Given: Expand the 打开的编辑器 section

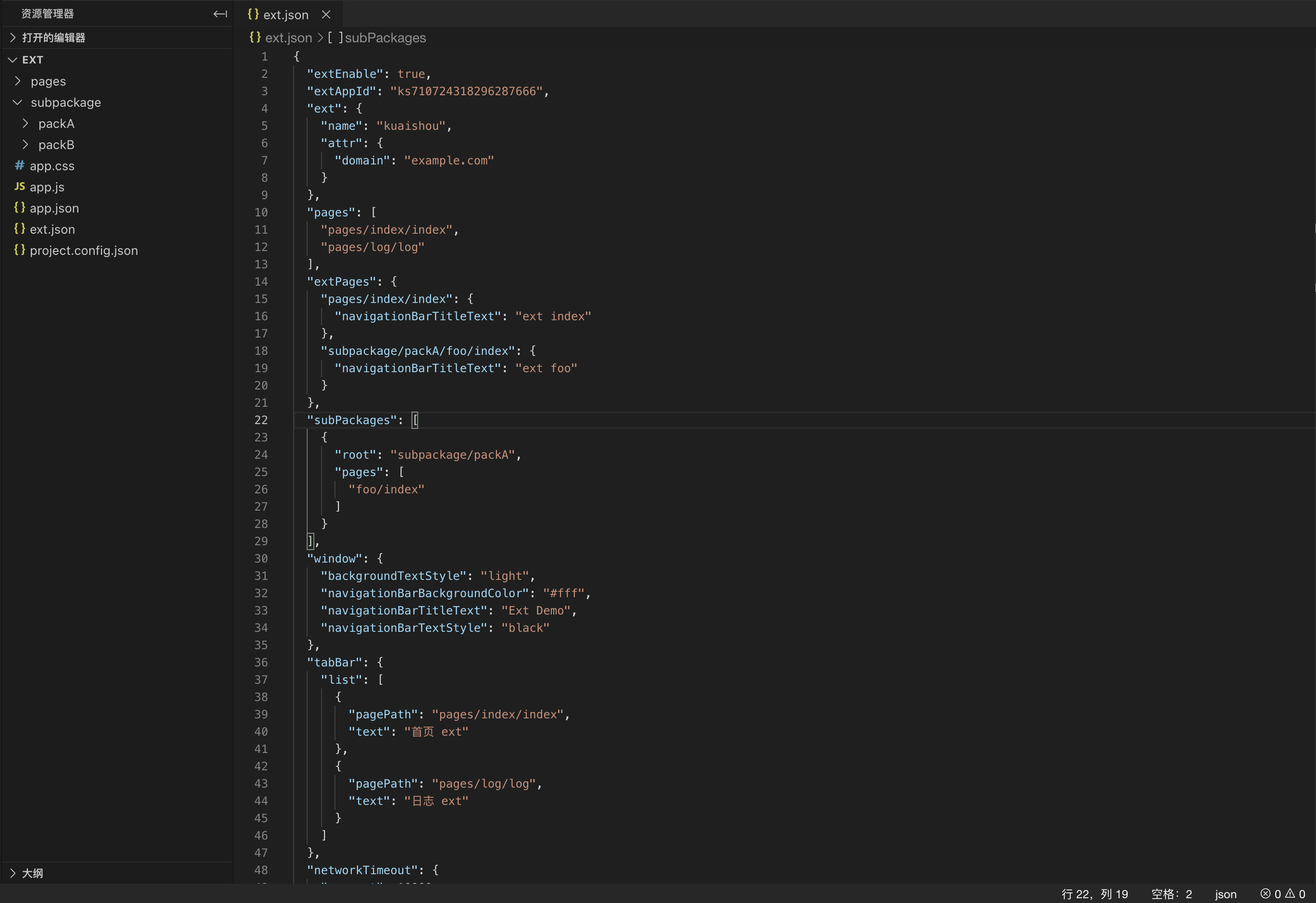Looking at the screenshot, I should point(116,38).
